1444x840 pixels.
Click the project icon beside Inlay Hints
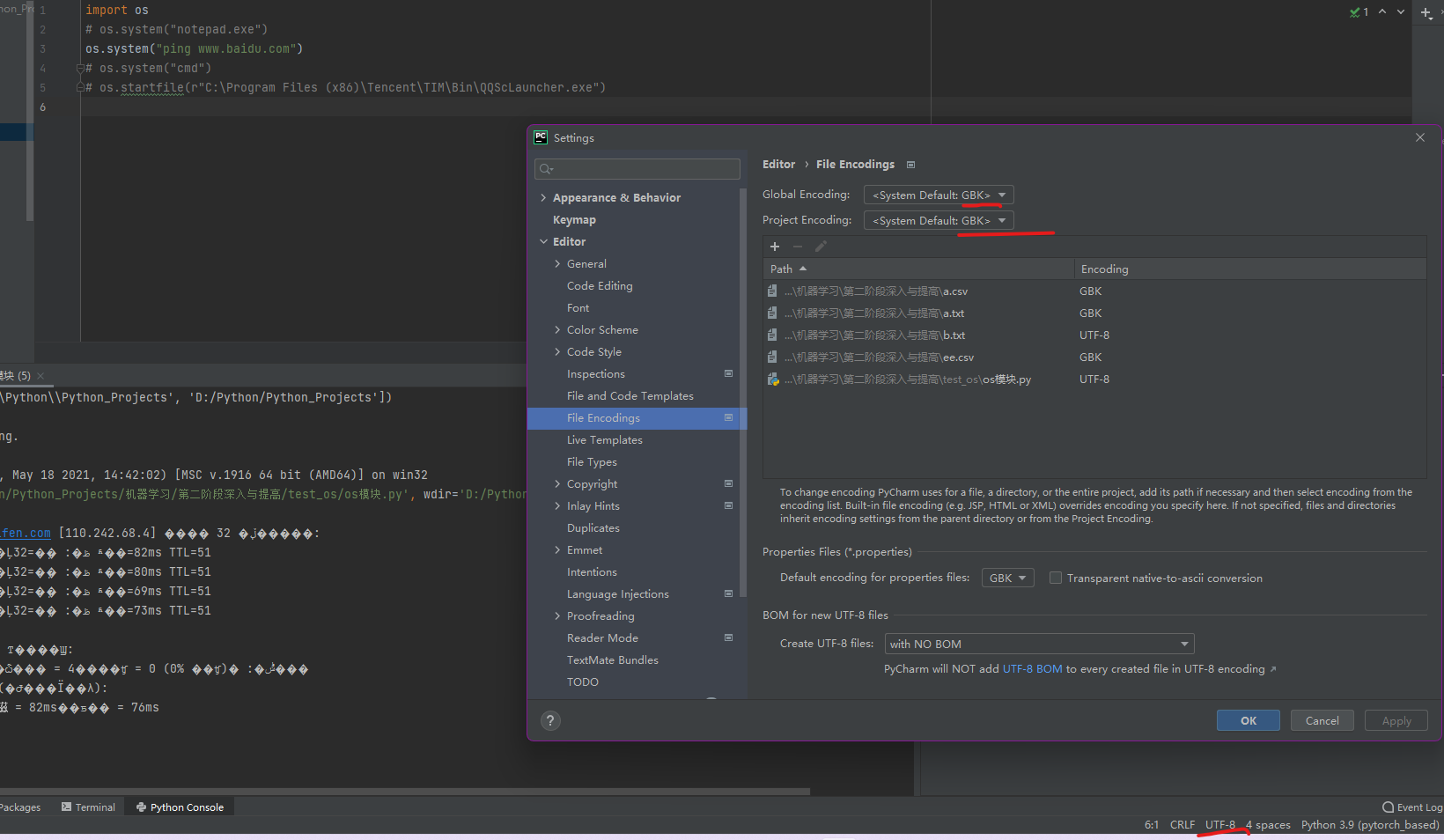tap(728, 505)
